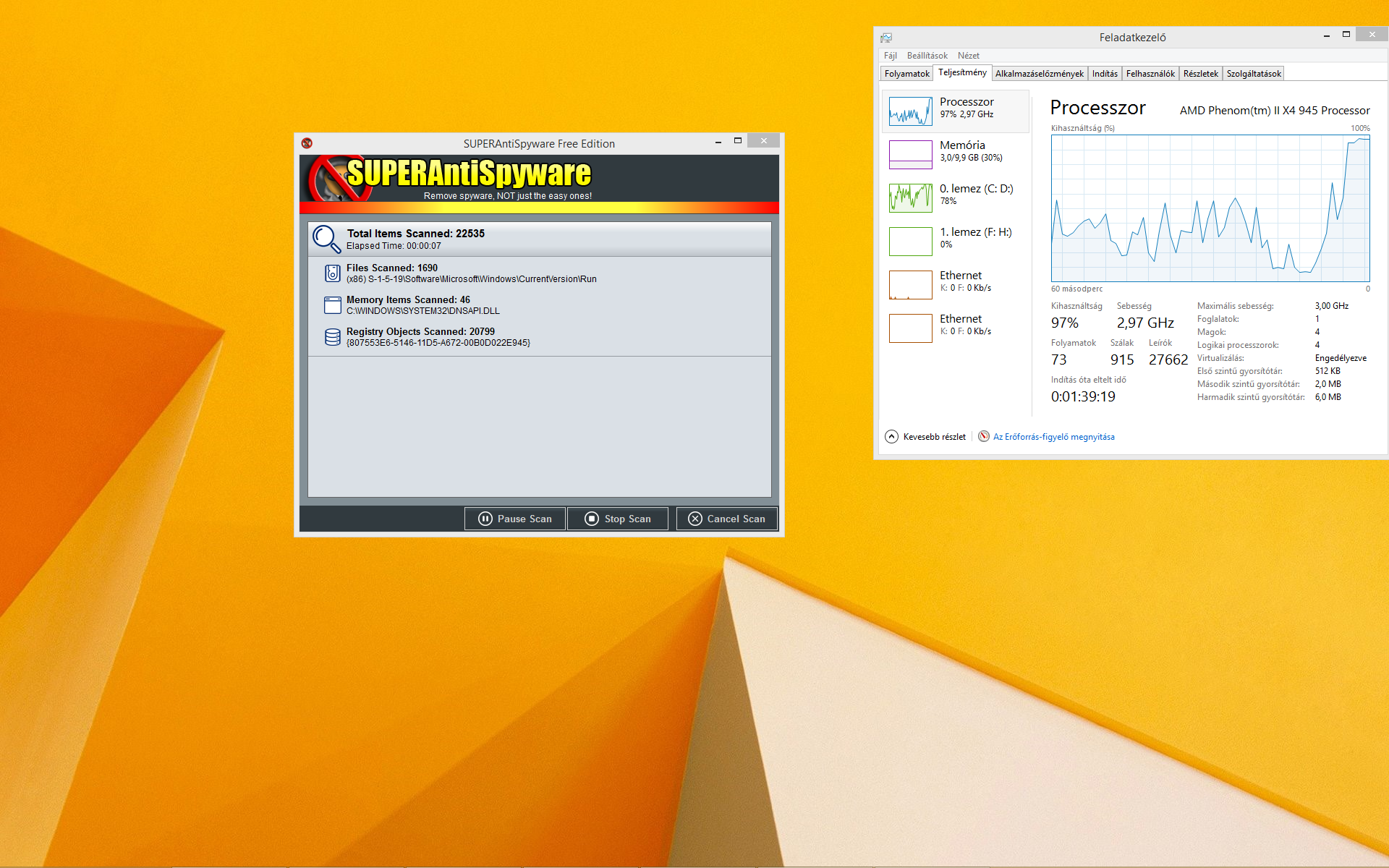Switch to the Szolgáltatások tab

[1253, 74]
